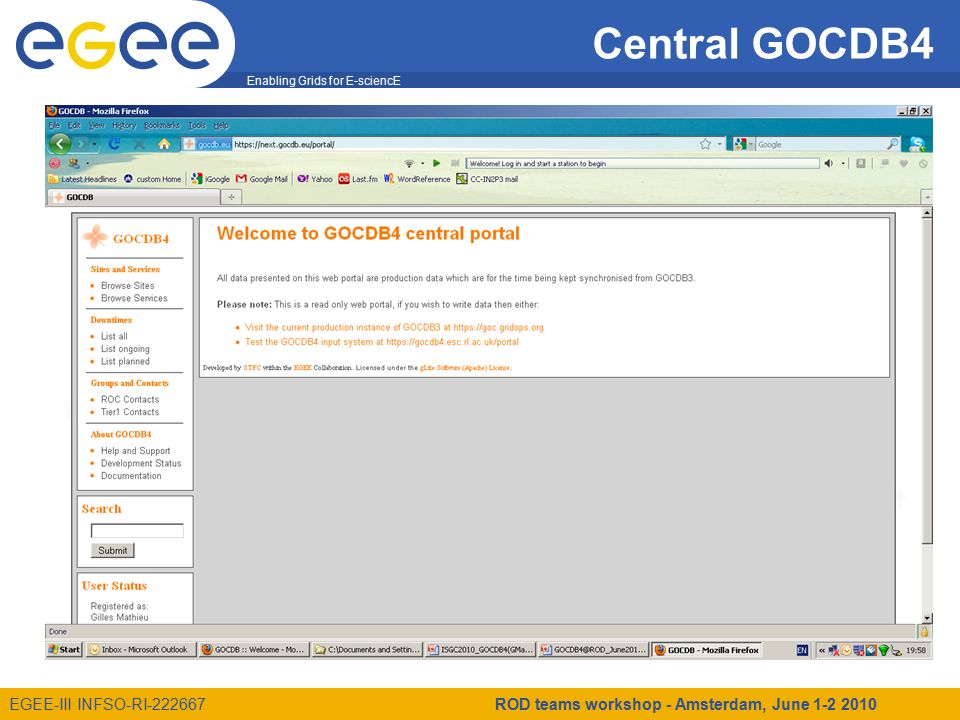Image resolution: width=960 pixels, height=720 pixels.
Task: Expand the volume options dropdown arrow
Action: click(843, 163)
